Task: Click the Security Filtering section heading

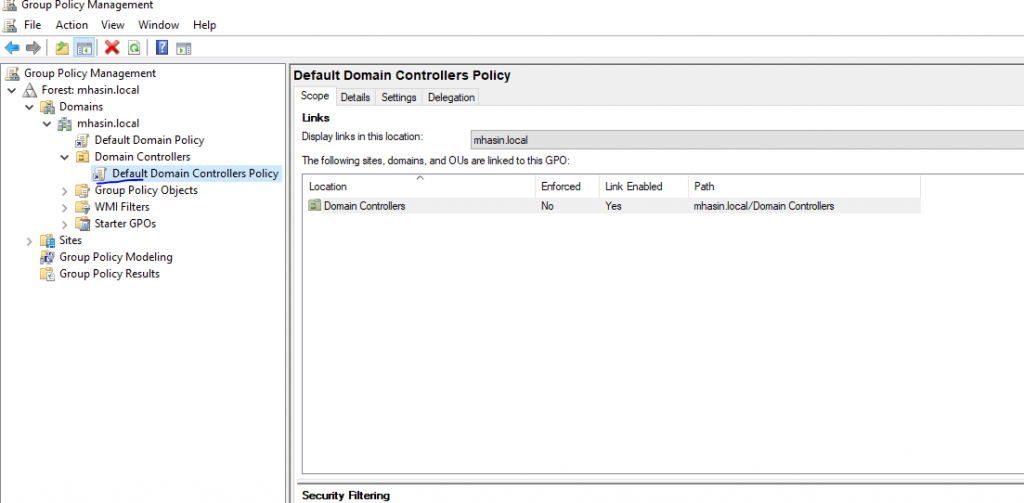Action: pos(345,495)
